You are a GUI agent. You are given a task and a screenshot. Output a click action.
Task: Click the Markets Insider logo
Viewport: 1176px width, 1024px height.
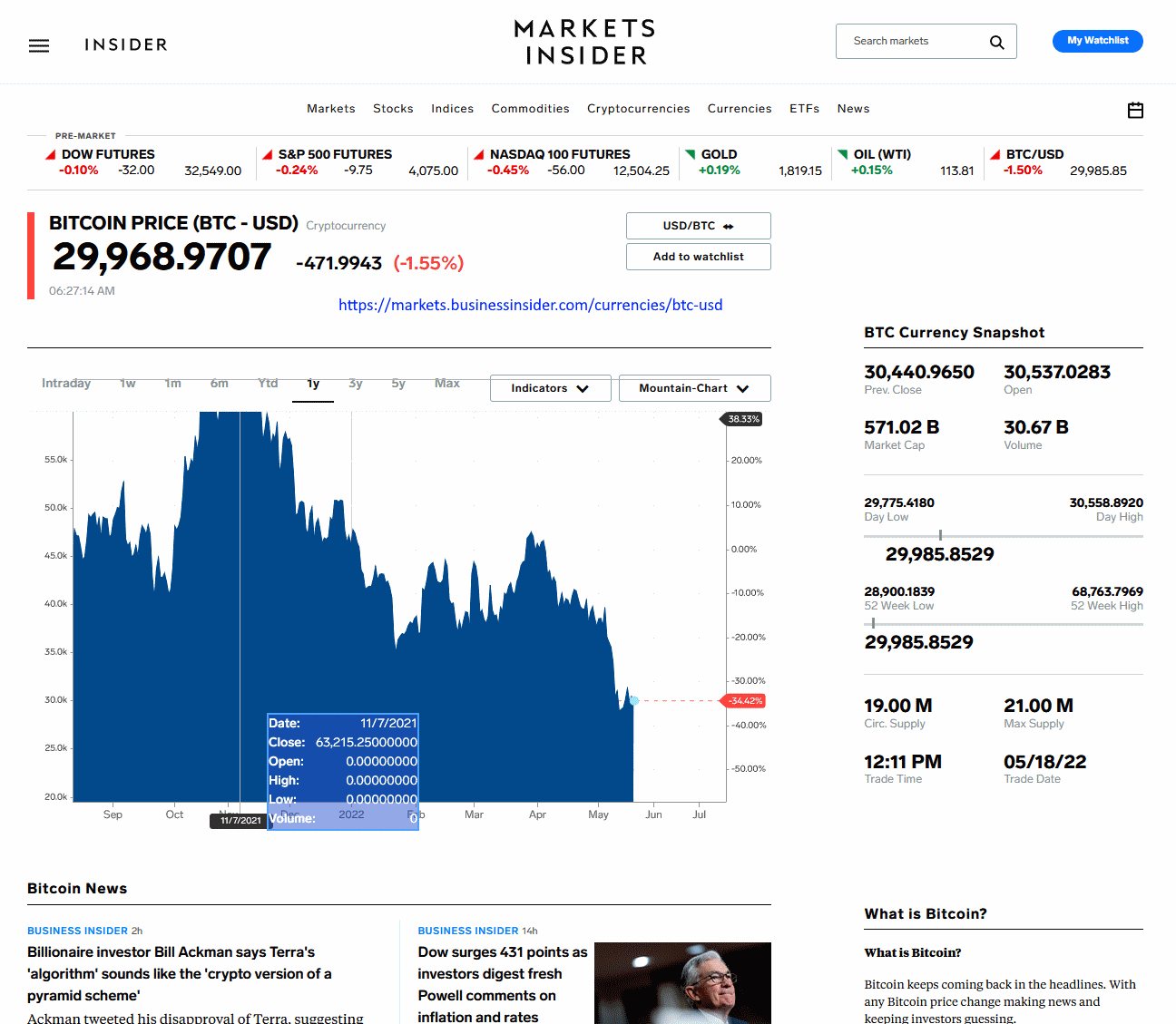pyautogui.click(x=585, y=42)
